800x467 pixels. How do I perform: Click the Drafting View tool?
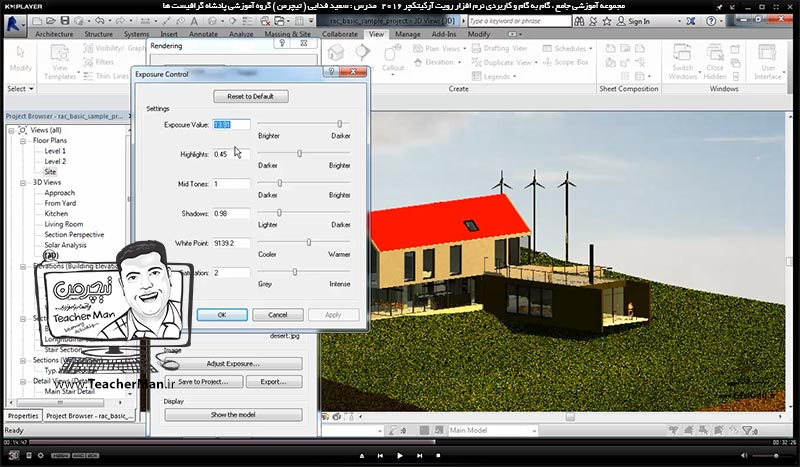[x=499, y=48]
